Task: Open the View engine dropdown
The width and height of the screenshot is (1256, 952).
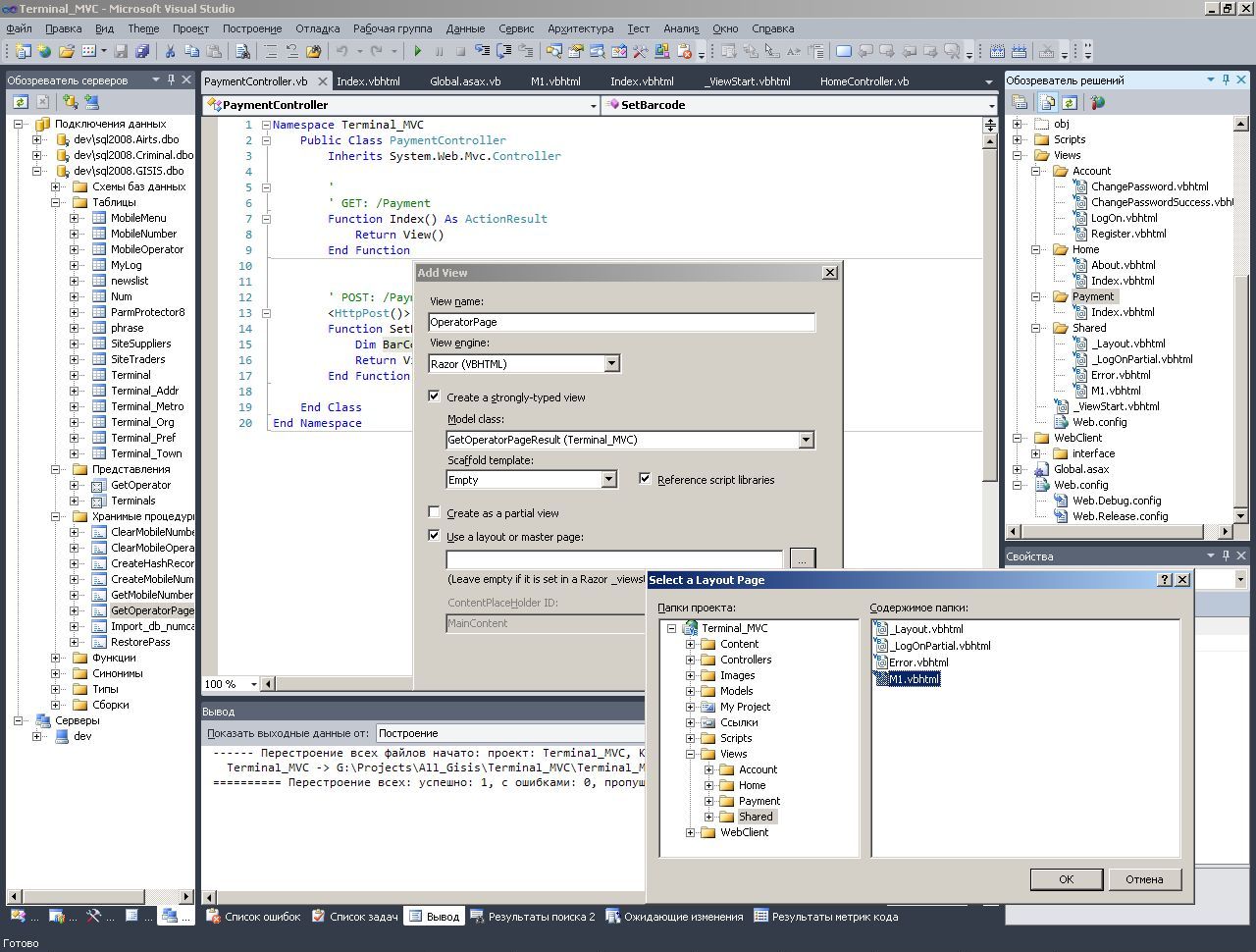Action: pyautogui.click(x=611, y=364)
